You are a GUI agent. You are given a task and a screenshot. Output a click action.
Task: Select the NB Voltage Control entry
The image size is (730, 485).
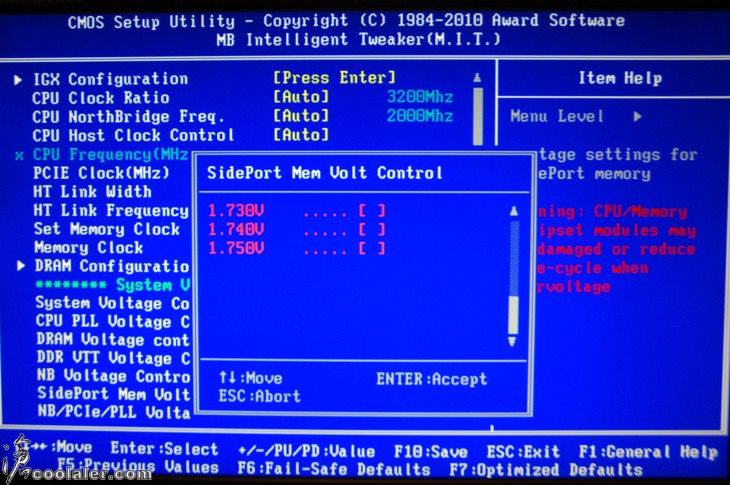[114, 376]
